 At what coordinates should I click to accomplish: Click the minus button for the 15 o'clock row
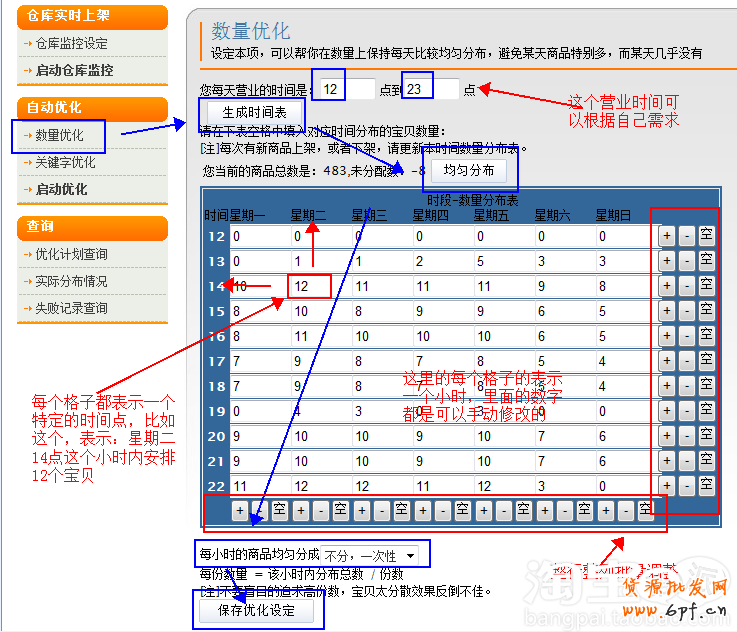click(686, 311)
